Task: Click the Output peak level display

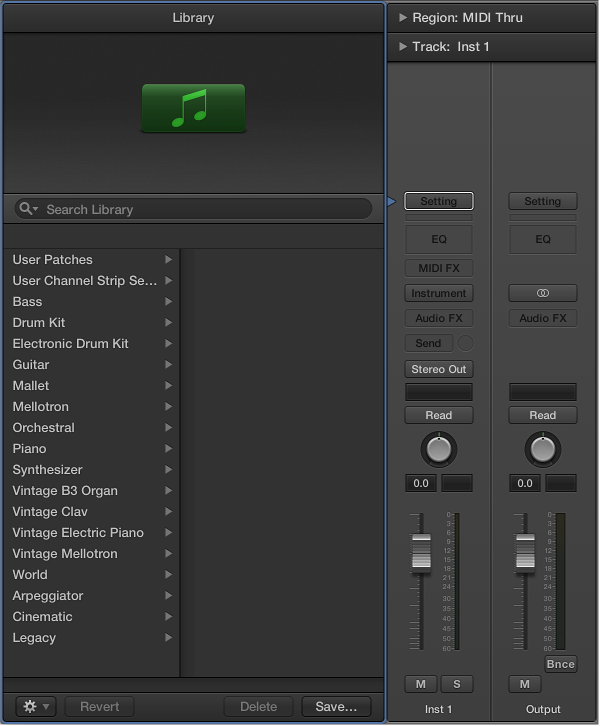Action: tap(561, 483)
